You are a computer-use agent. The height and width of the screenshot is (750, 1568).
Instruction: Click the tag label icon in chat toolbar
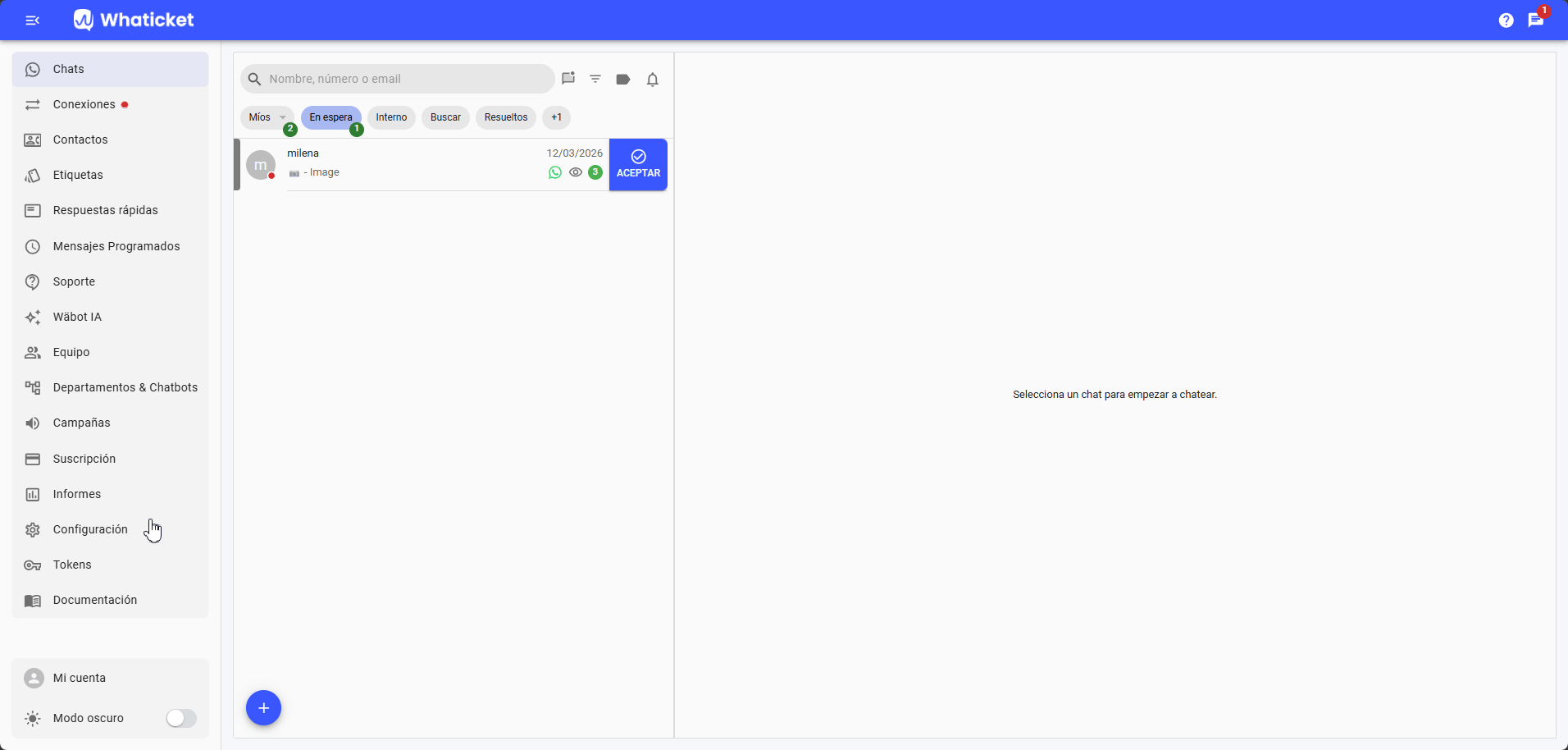(x=623, y=79)
